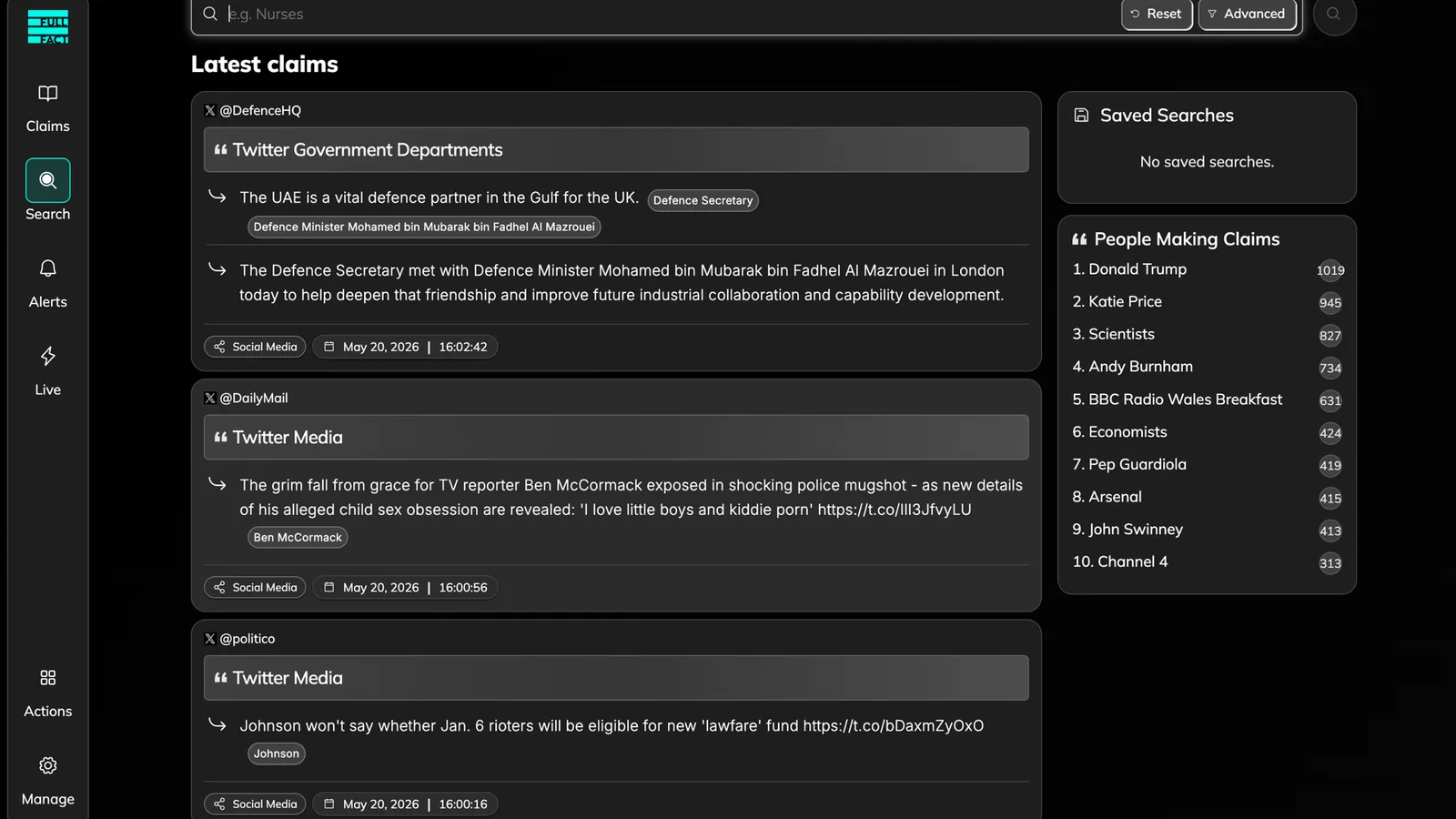
Task: Select the Defence Secretary tag
Action: tap(703, 200)
